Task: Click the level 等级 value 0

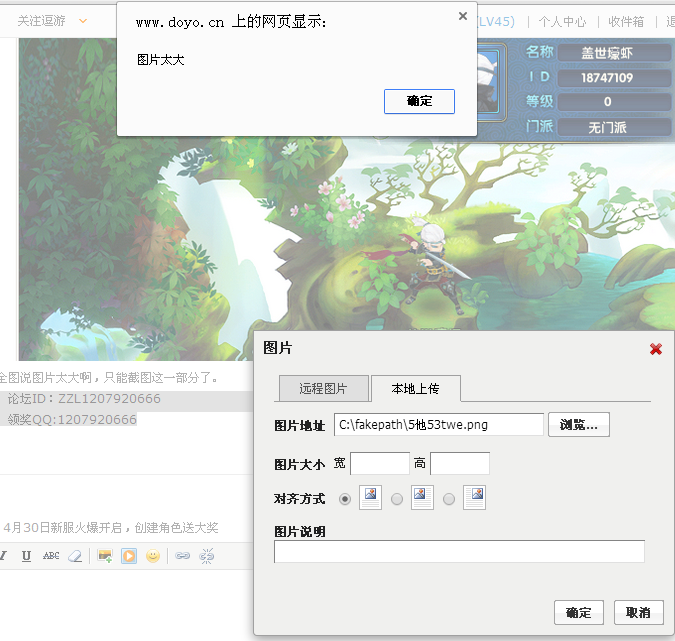Action: click(607, 102)
